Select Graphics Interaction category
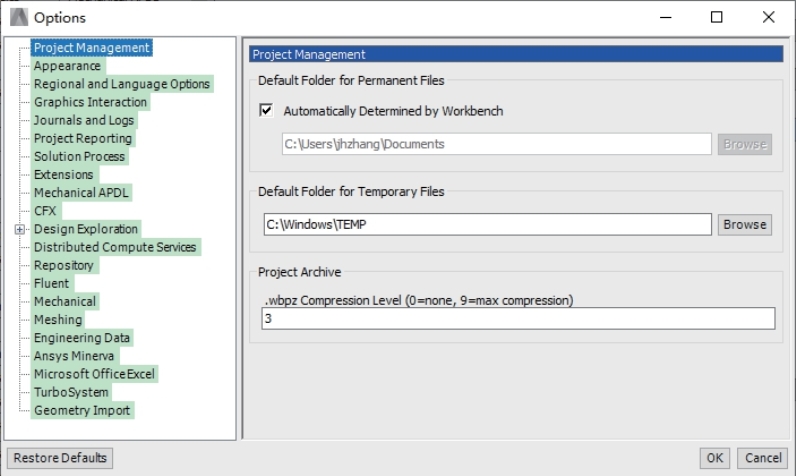This screenshot has width=796, height=476. (90, 102)
